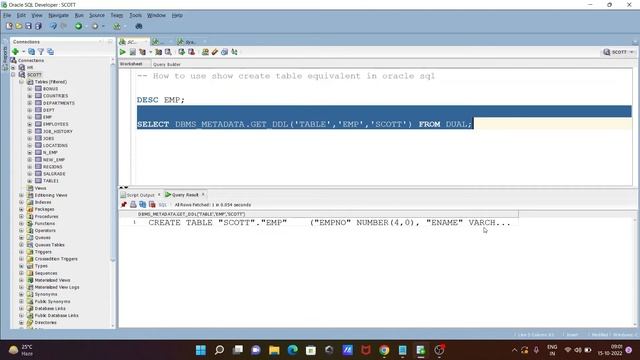Expand the EMP table node
Image resolution: width=640 pixels, height=360 pixels.
[29, 117]
